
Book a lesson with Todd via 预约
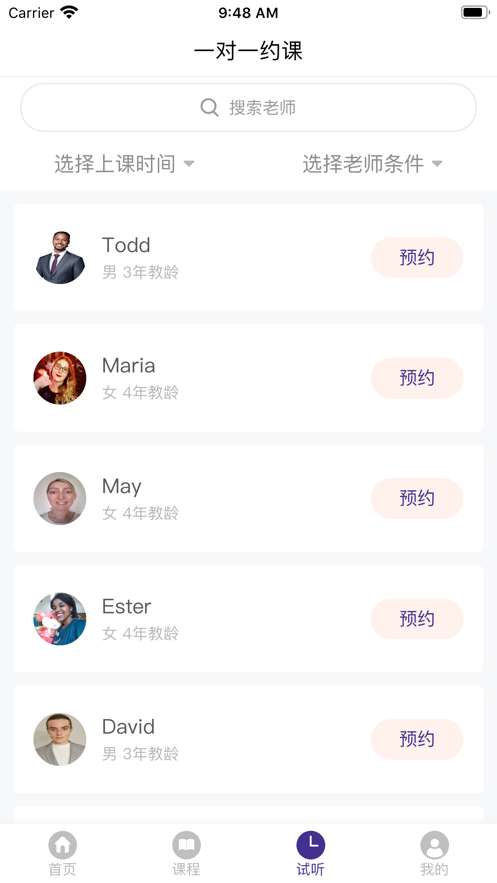417,257
